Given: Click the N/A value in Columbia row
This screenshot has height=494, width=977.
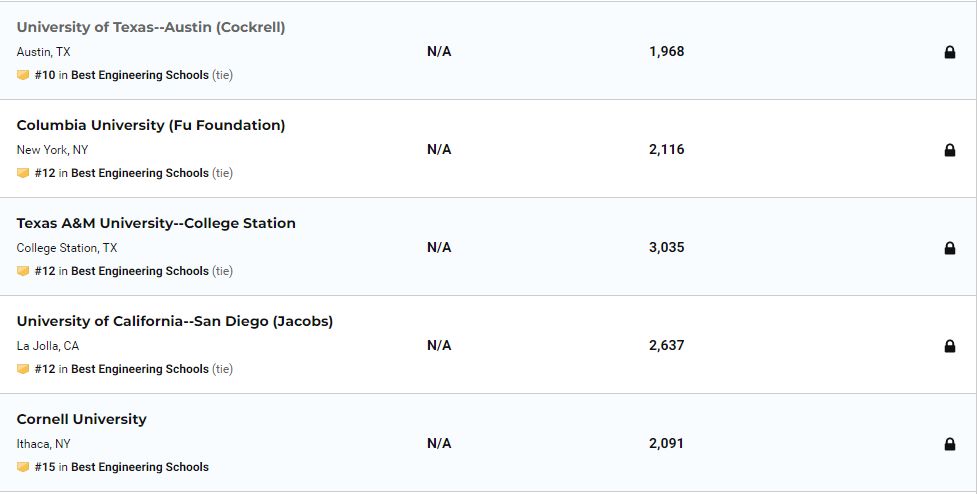Looking at the screenshot, I should (x=439, y=149).
